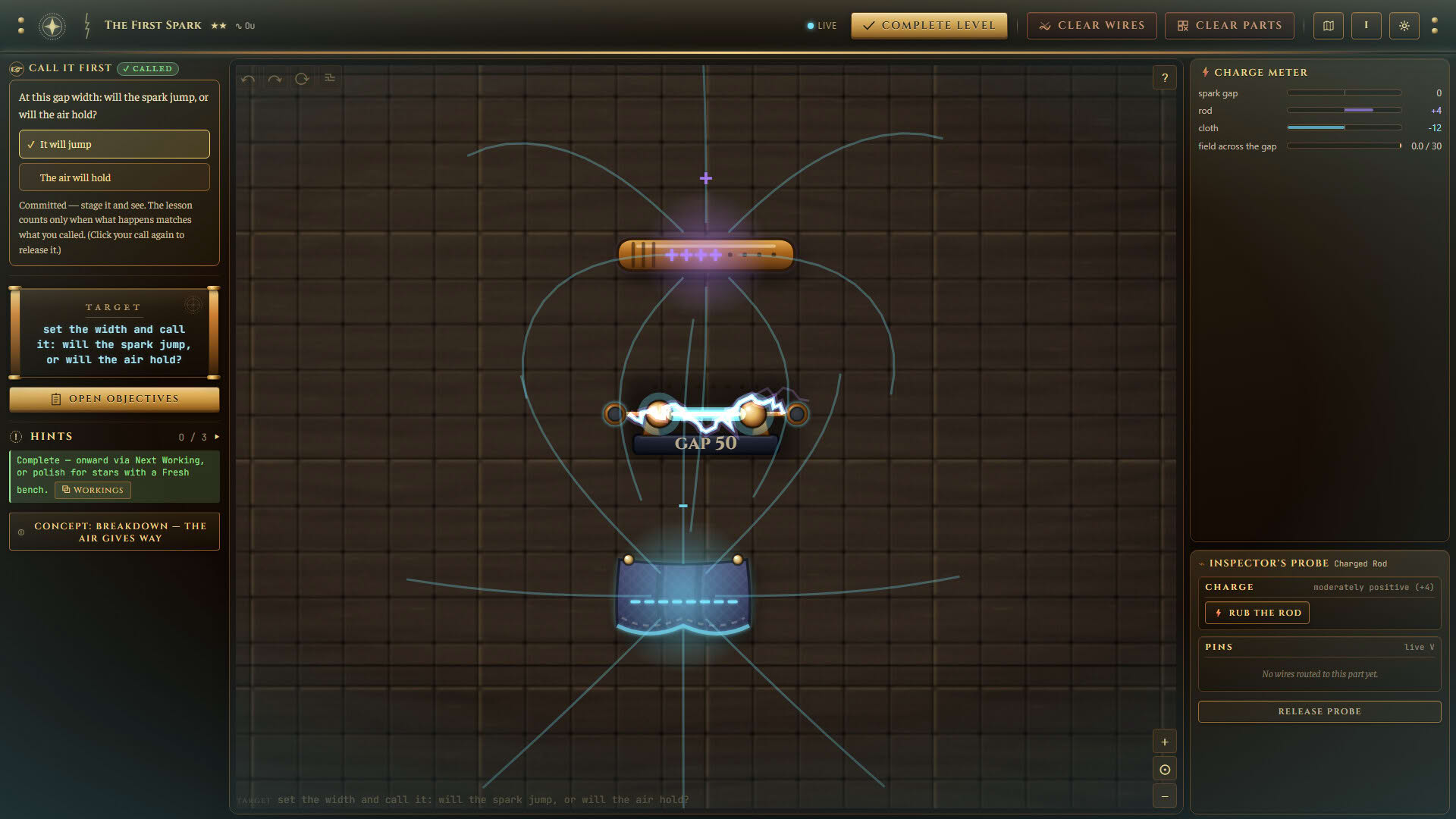This screenshot has height=819, width=1456.
Task: Click the two-star level rating
Action: (x=218, y=26)
